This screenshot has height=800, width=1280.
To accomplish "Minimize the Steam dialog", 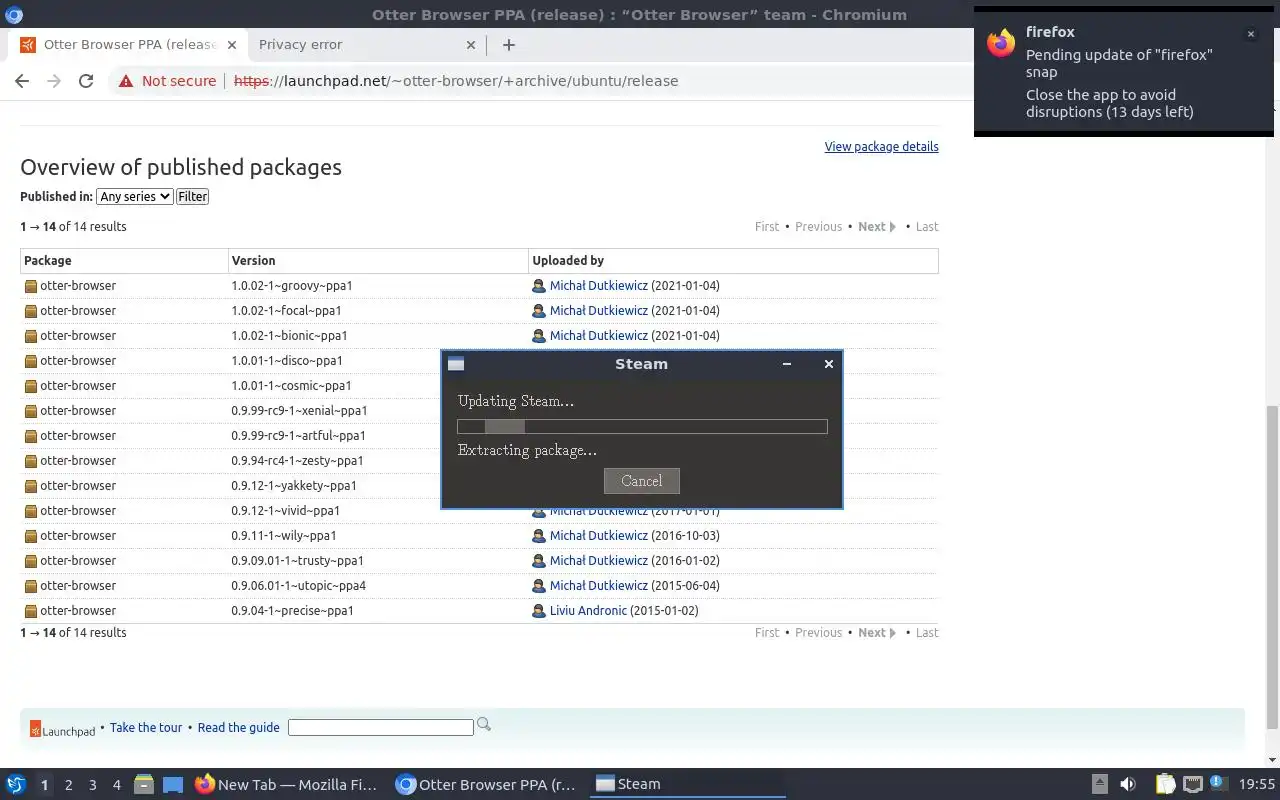I will [x=787, y=364].
